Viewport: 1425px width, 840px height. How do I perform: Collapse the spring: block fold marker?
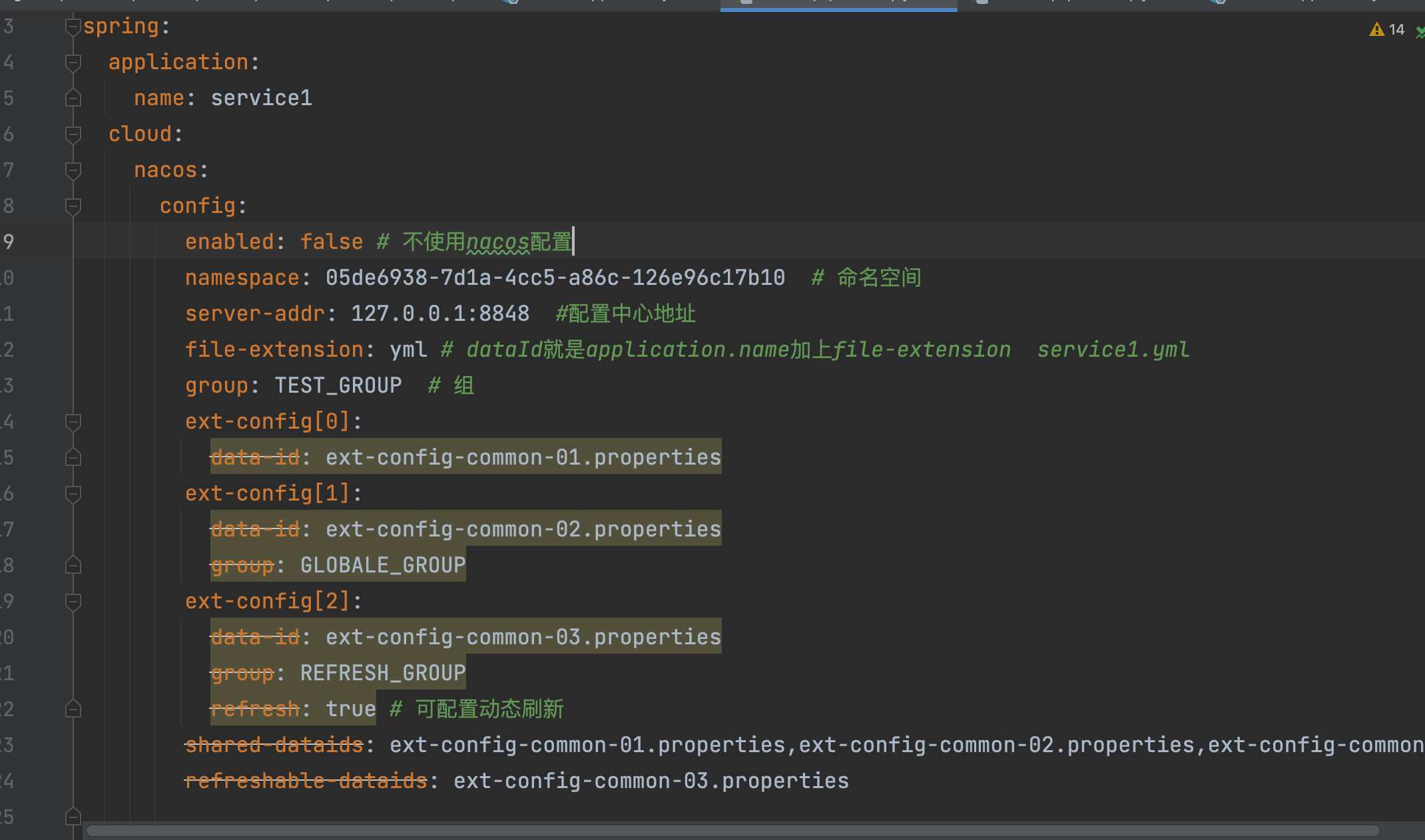73,27
